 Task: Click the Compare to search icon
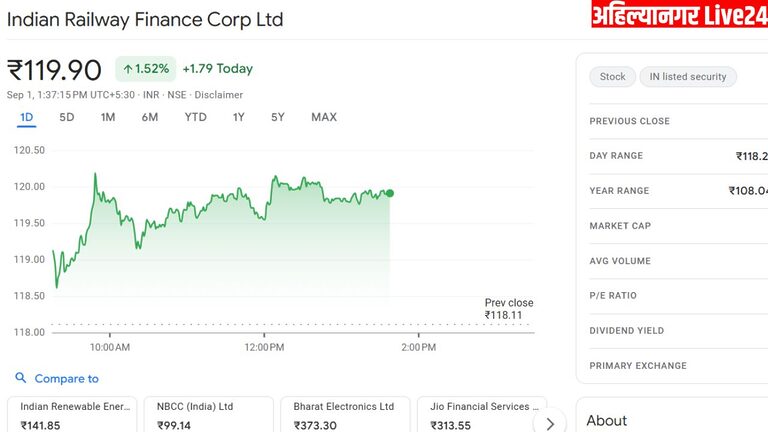pos(21,378)
